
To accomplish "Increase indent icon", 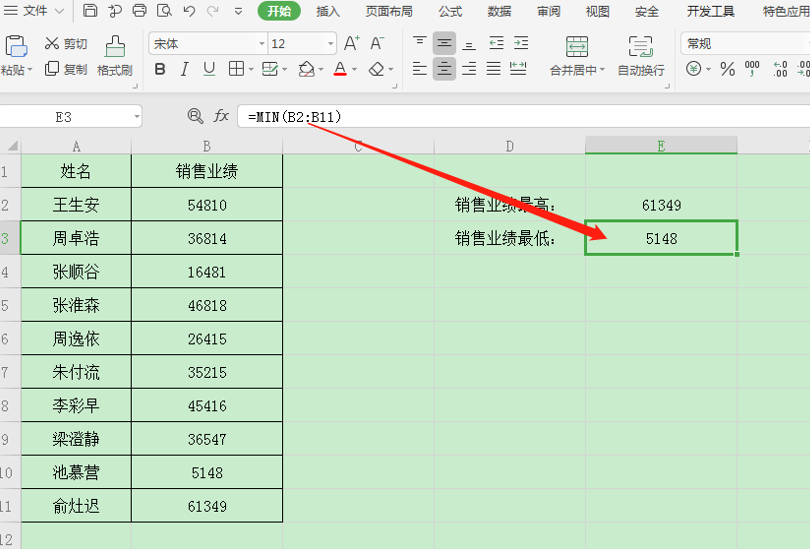I will 521,43.
